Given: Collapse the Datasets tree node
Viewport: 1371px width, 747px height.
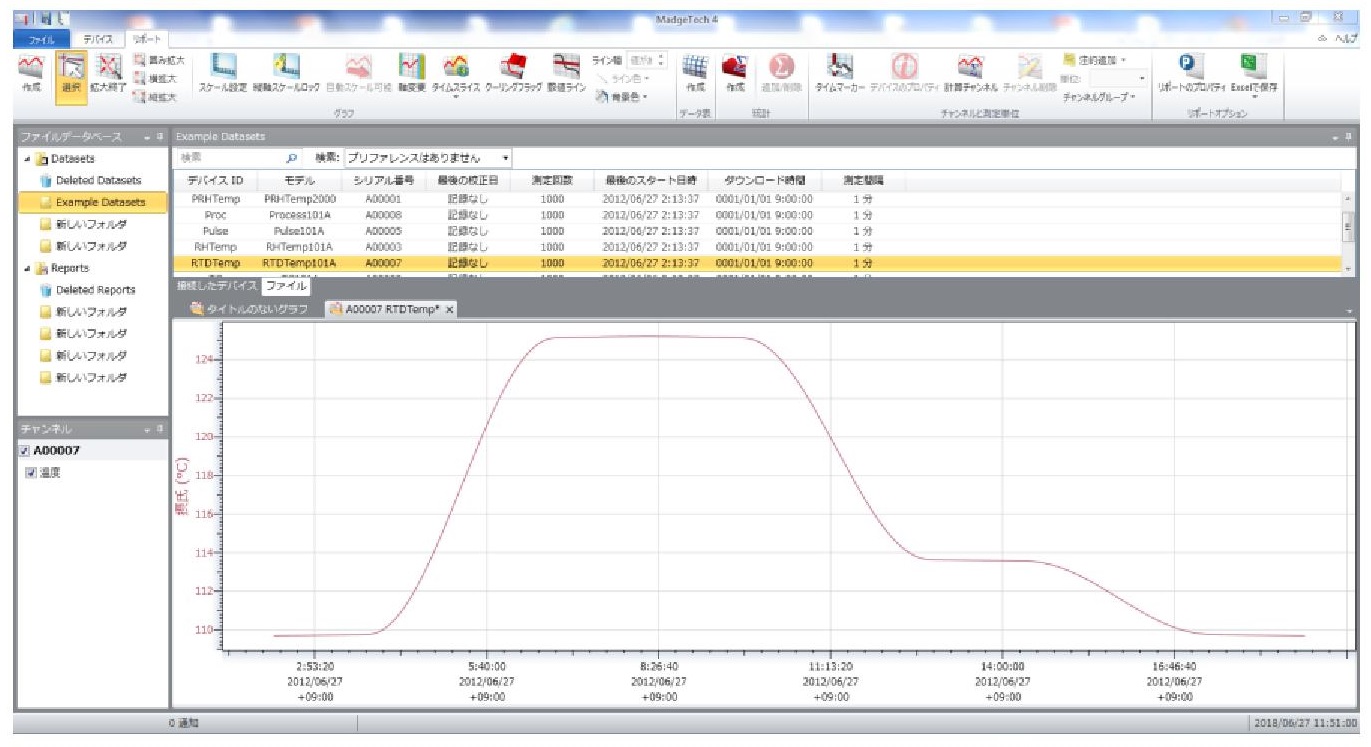Looking at the screenshot, I should (25, 158).
